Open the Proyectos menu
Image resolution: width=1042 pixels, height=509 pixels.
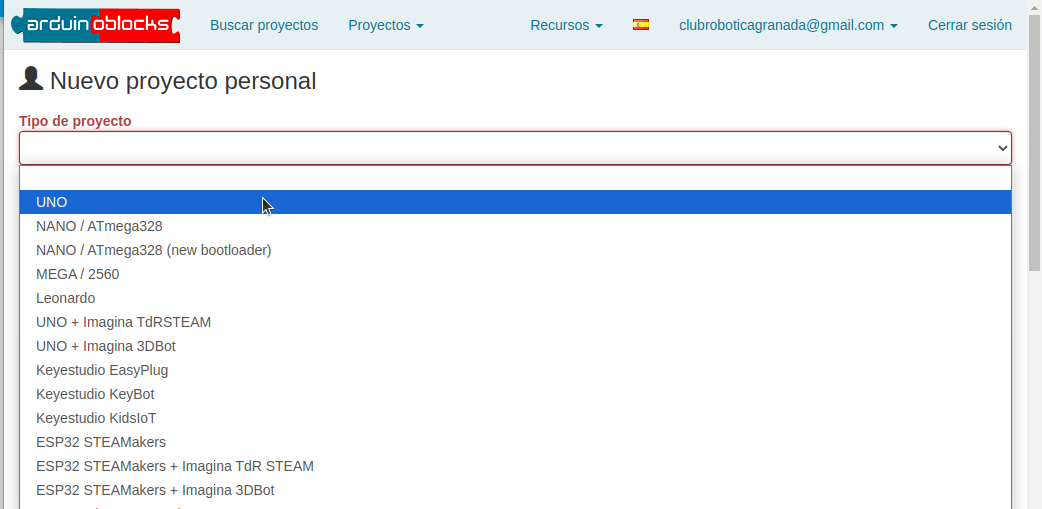point(386,25)
